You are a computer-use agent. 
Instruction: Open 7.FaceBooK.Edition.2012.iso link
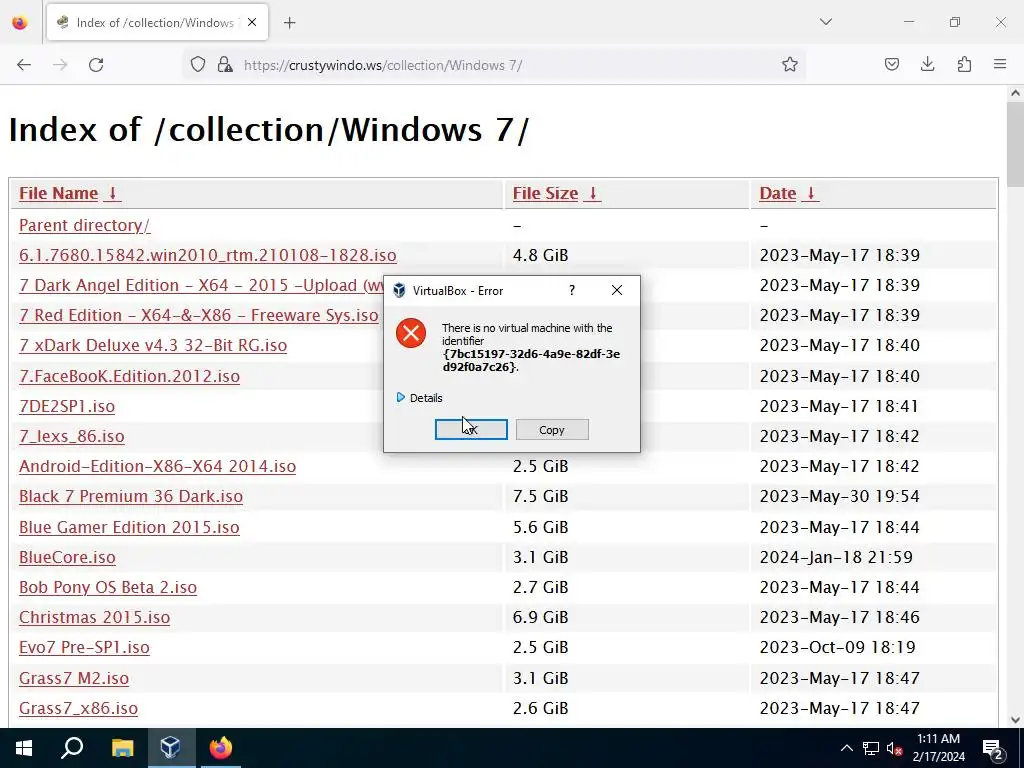pyautogui.click(x=129, y=376)
